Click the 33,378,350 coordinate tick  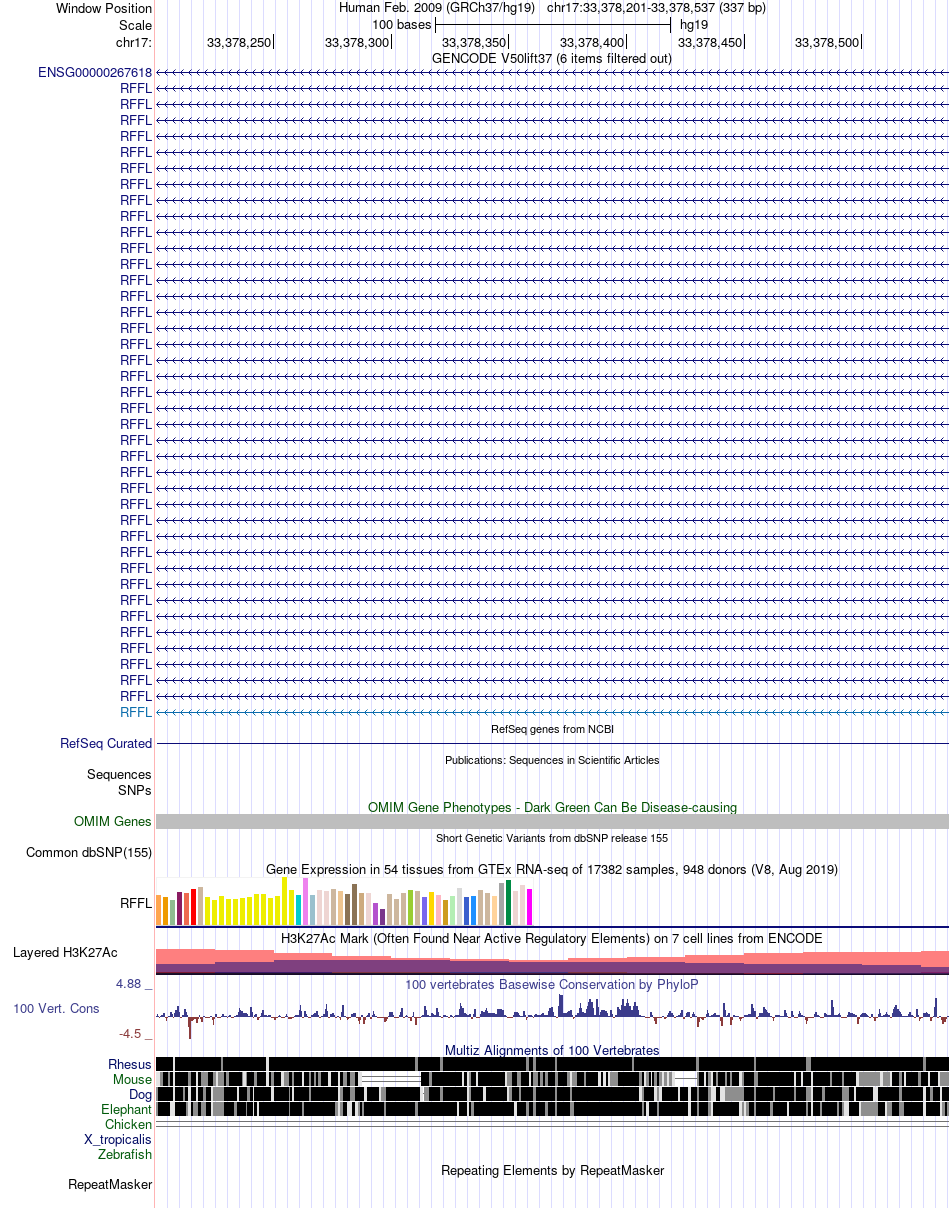point(475,42)
